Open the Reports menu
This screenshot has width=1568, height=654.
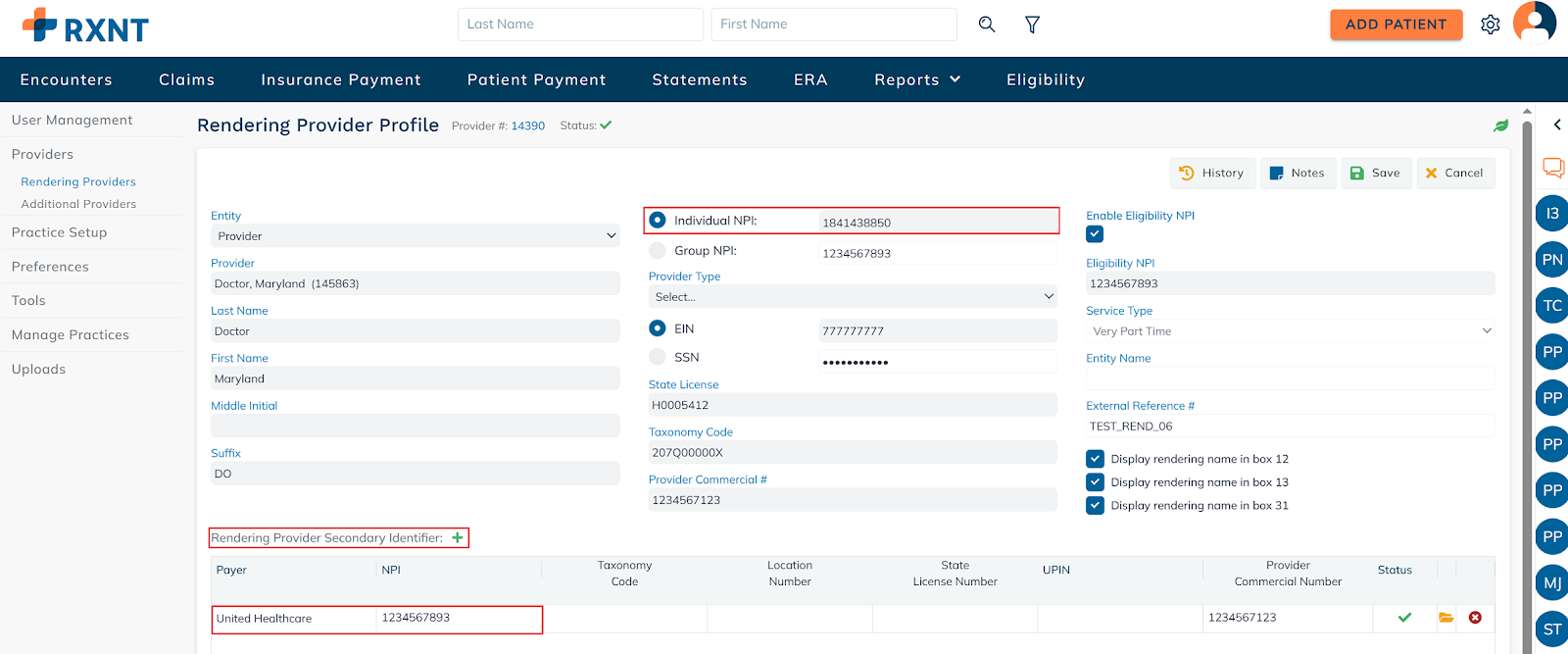click(x=917, y=80)
